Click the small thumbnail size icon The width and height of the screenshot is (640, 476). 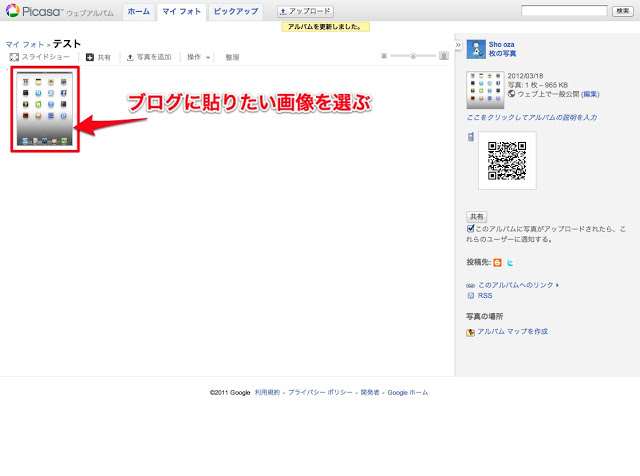coord(384,57)
